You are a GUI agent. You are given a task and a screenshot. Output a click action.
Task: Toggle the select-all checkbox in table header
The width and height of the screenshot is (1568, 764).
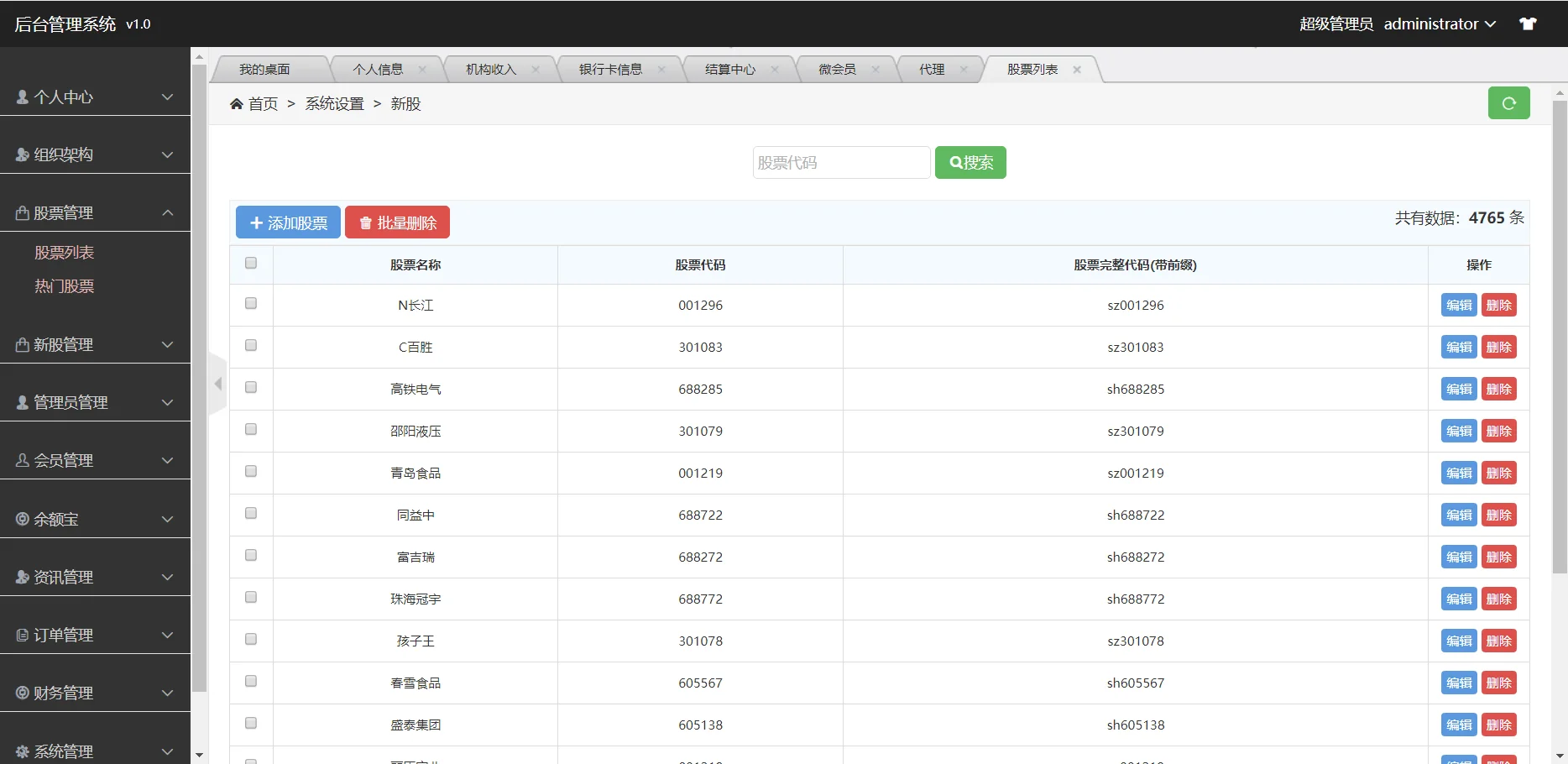click(250, 263)
